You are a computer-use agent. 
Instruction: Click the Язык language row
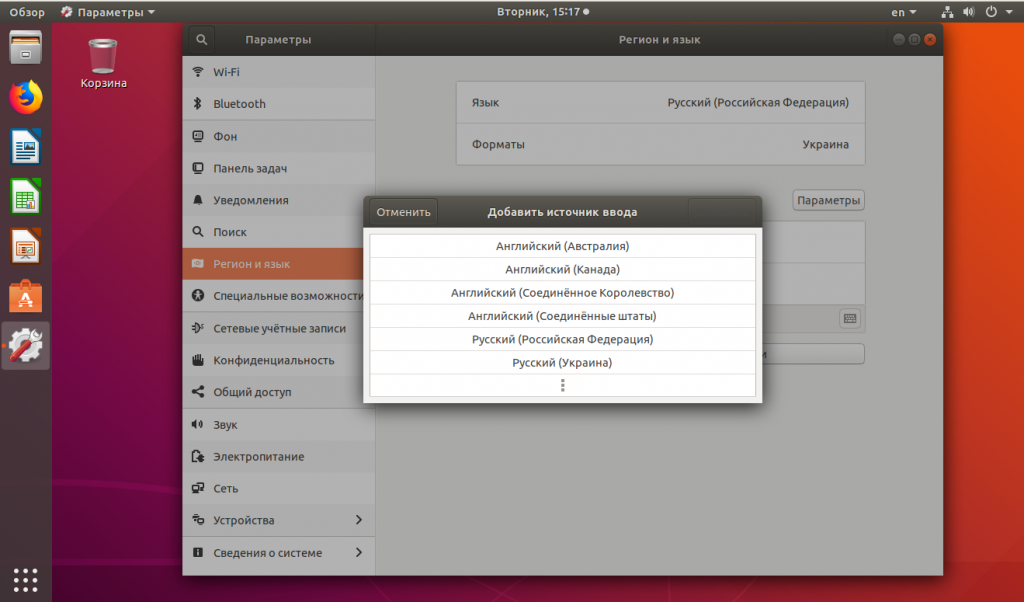point(660,103)
